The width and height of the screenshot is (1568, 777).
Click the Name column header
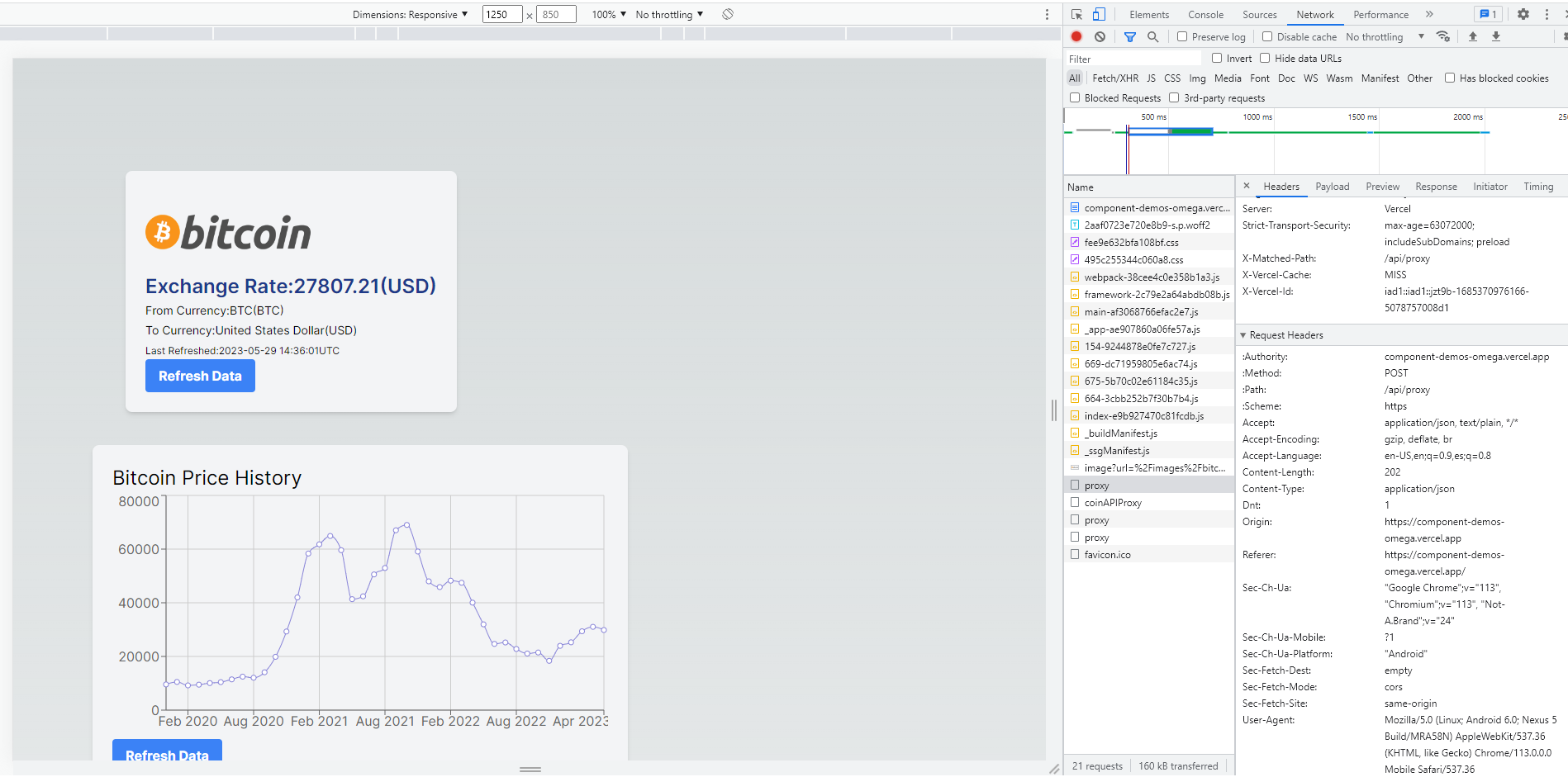point(1149,187)
